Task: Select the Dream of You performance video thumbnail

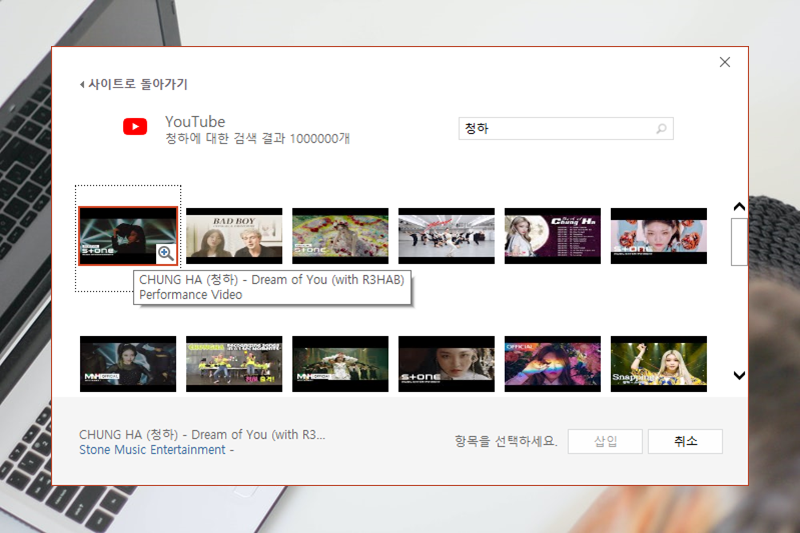Action: click(x=128, y=236)
